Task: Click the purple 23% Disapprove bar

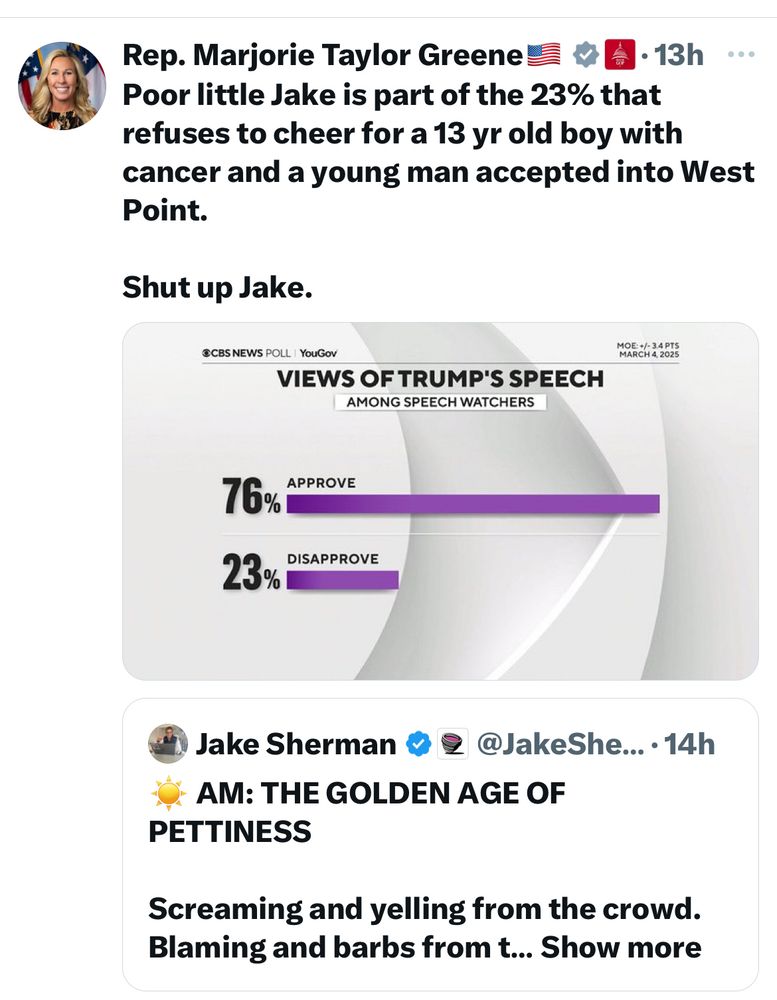Action: tap(342, 580)
